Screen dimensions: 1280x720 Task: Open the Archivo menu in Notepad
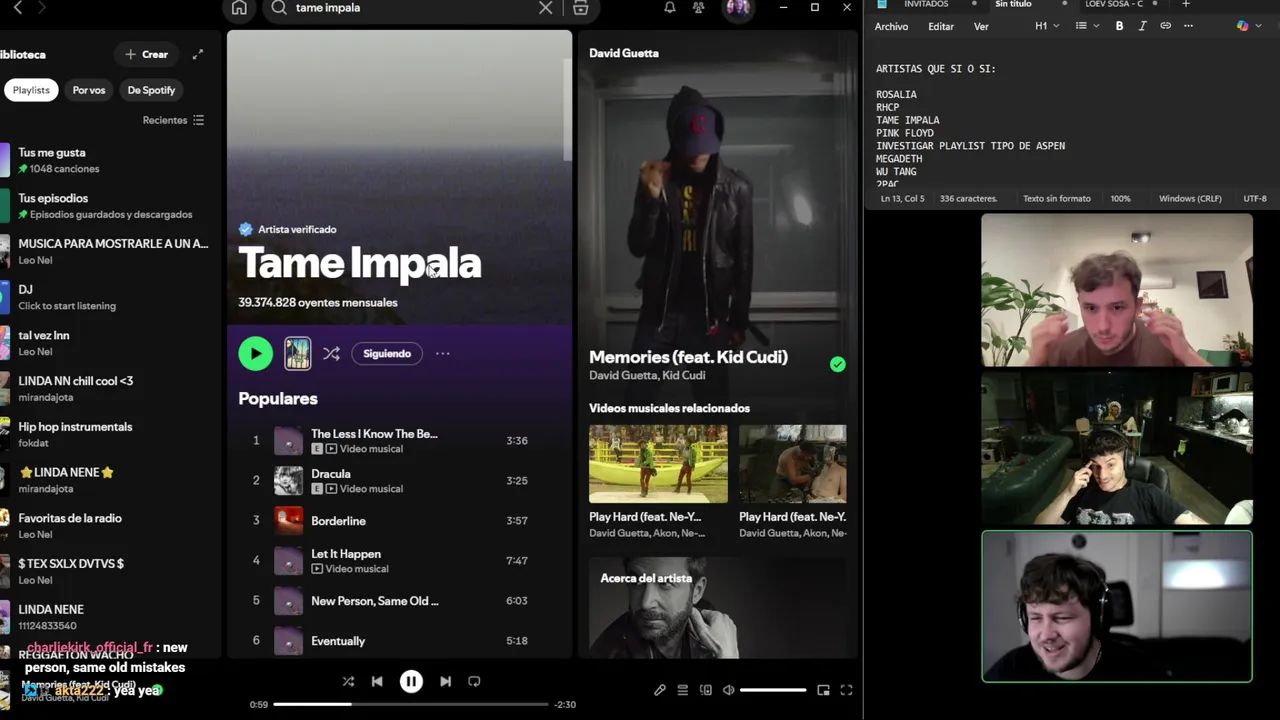891,27
